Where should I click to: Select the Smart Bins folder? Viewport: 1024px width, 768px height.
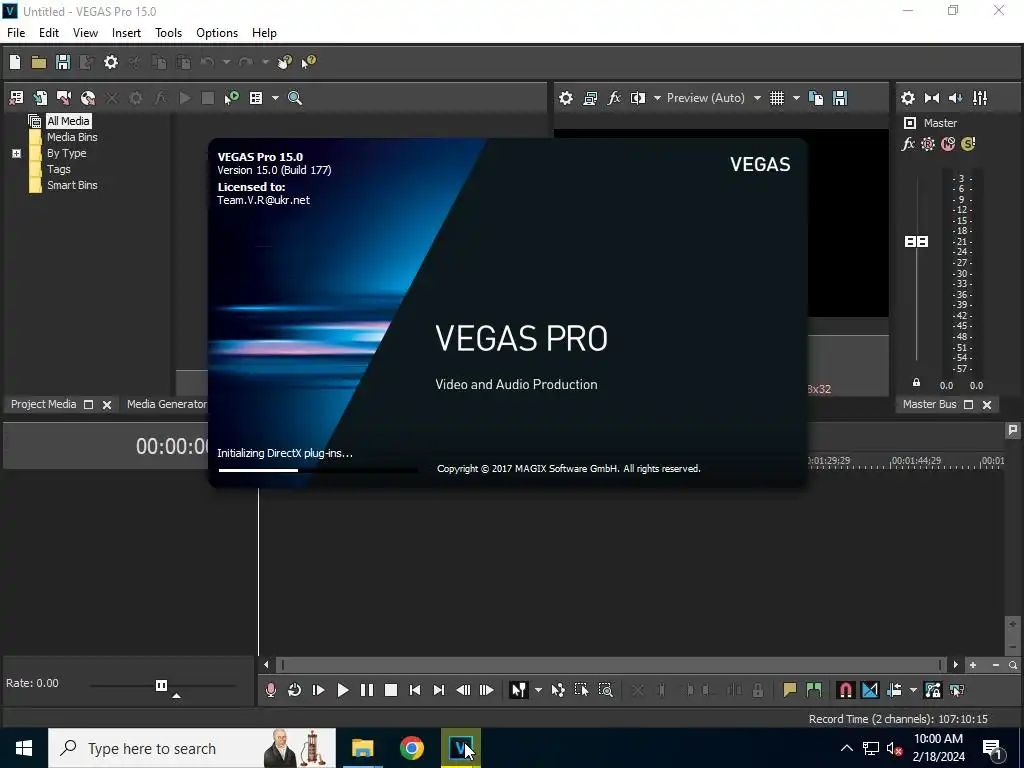point(72,185)
